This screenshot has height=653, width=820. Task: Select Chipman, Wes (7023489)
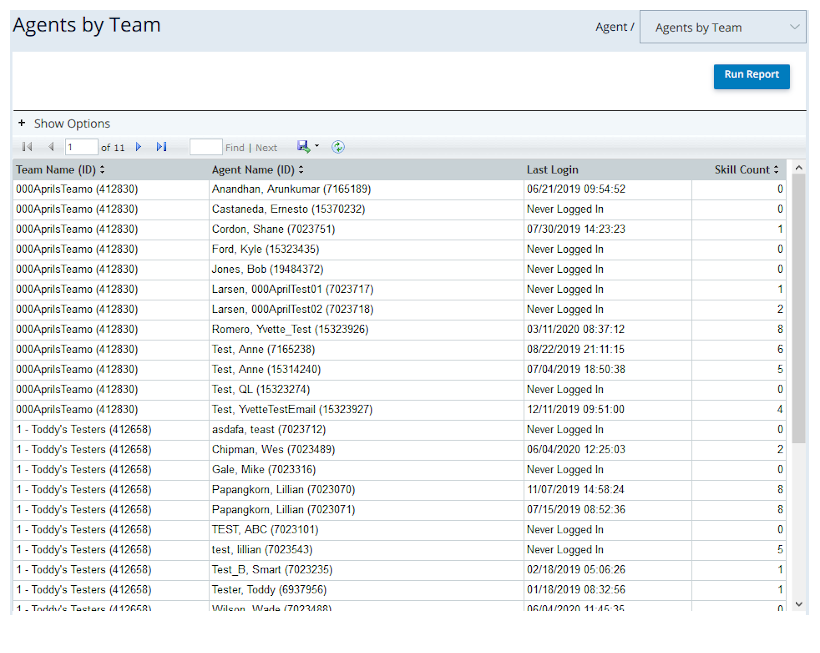(x=274, y=450)
